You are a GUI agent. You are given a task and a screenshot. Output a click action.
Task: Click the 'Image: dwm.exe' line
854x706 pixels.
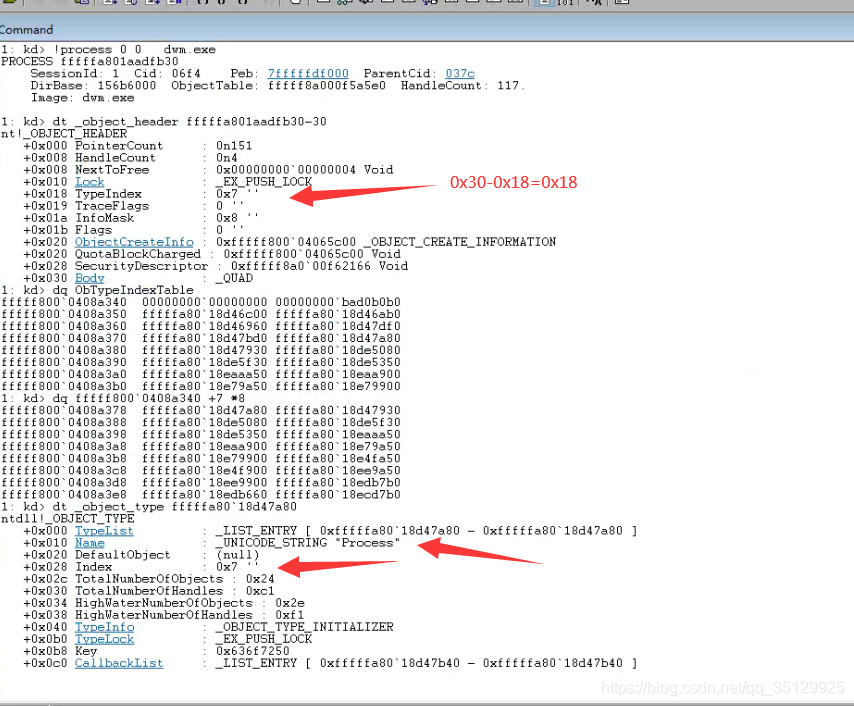click(x=82, y=98)
